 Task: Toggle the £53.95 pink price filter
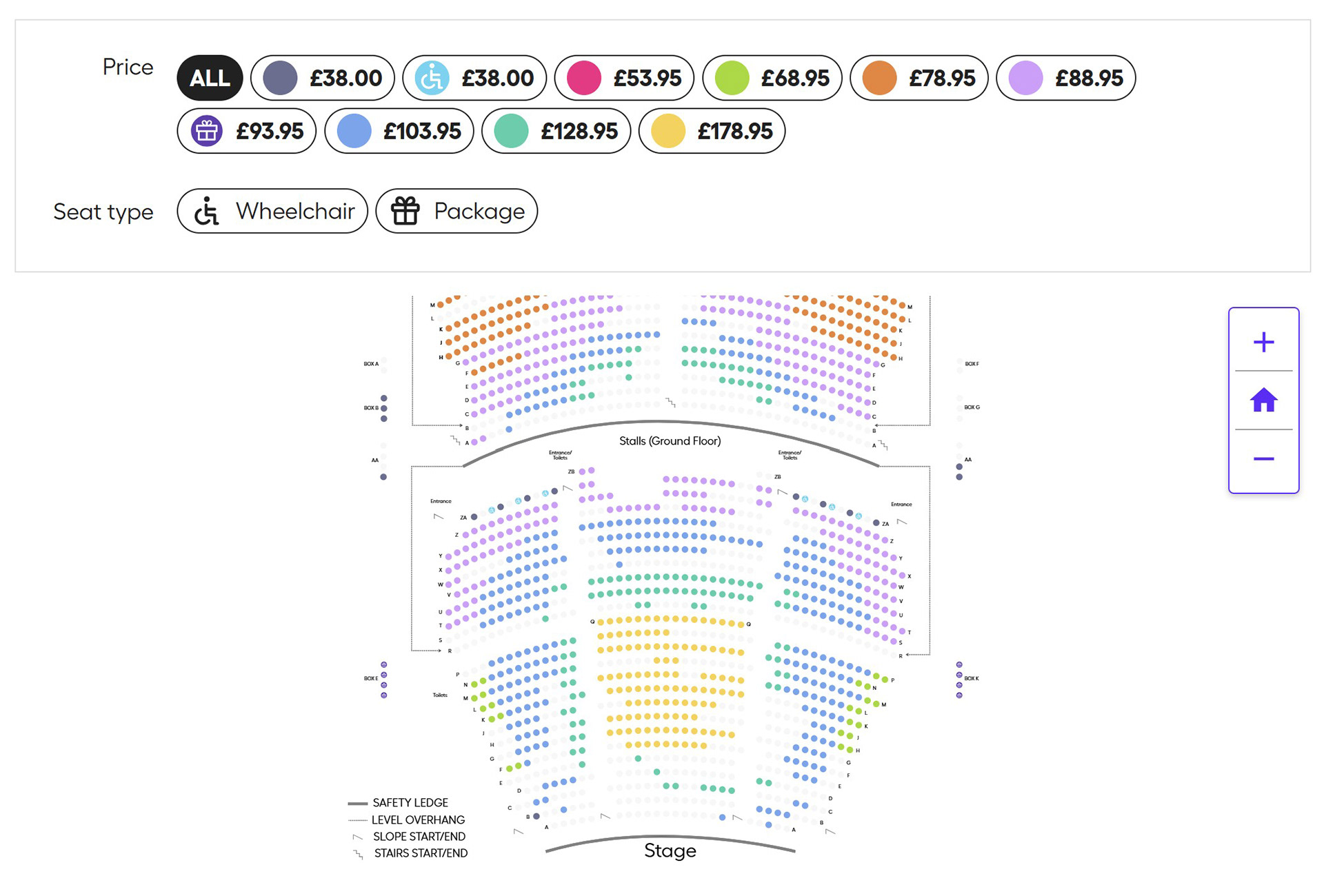[x=624, y=78]
